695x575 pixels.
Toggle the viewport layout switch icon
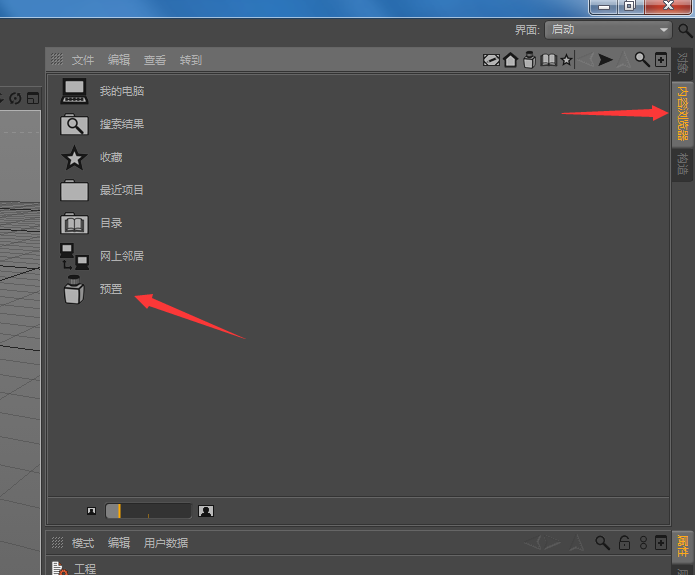33,98
